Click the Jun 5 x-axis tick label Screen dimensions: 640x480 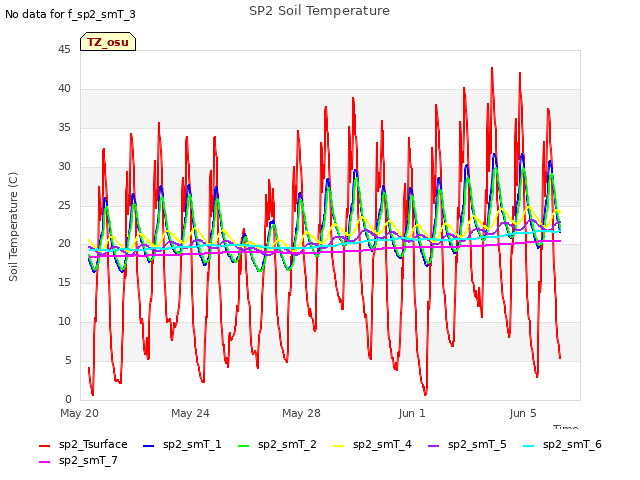[523, 413]
